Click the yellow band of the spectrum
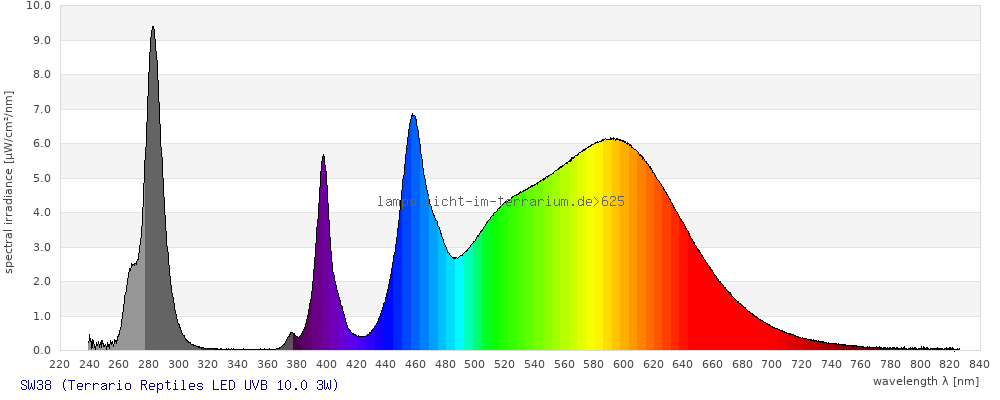1000x400 pixels. (x=595, y=250)
